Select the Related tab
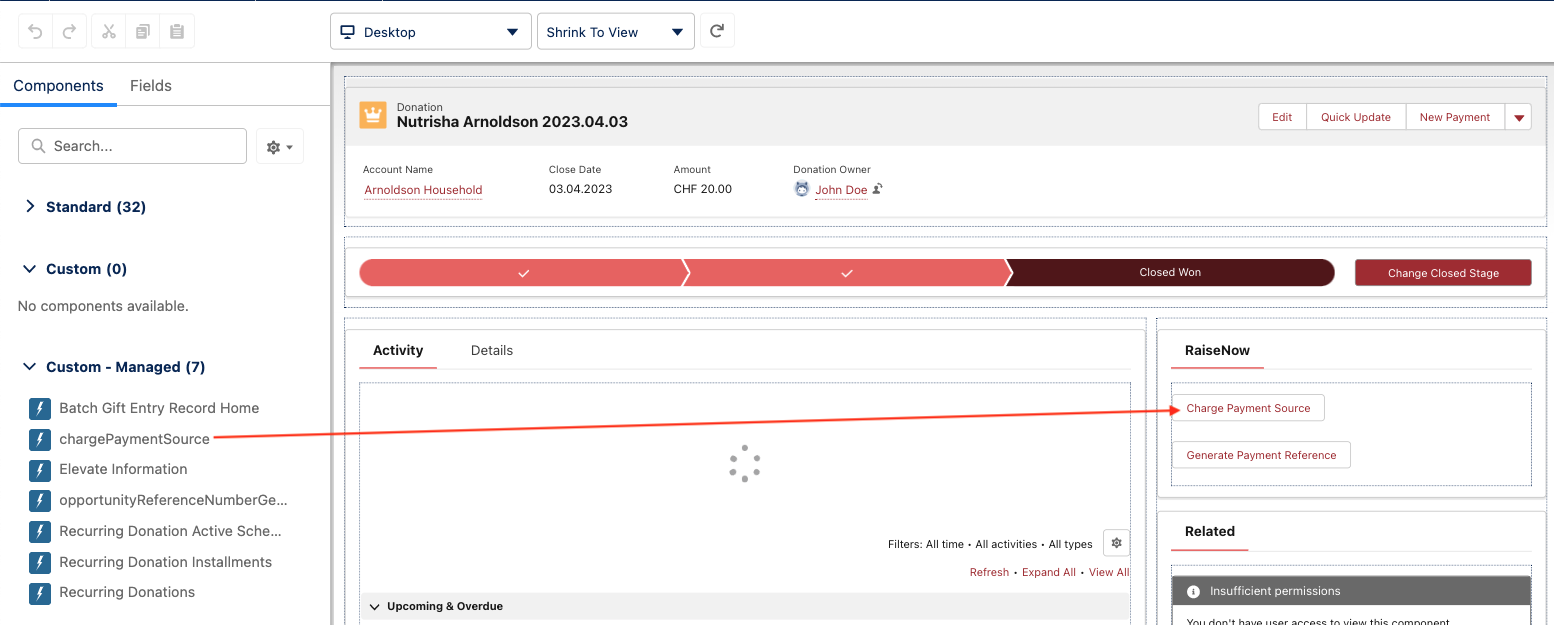The height and width of the screenshot is (625, 1554). click(1210, 531)
